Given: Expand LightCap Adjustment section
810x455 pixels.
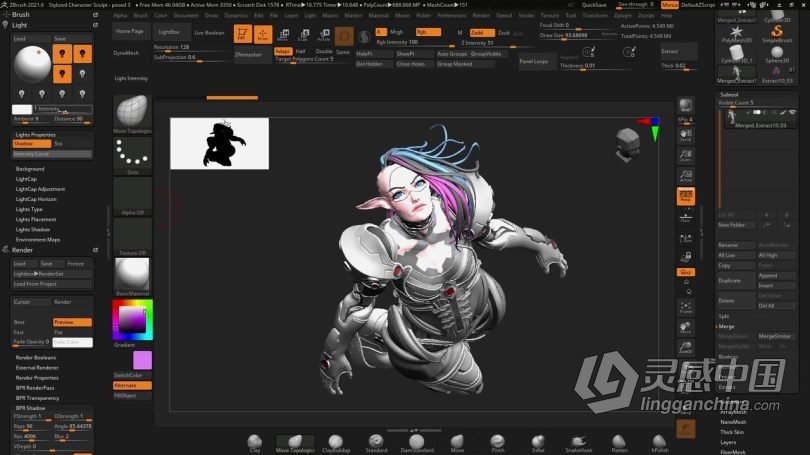Looking at the screenshot, I should 40,189.
